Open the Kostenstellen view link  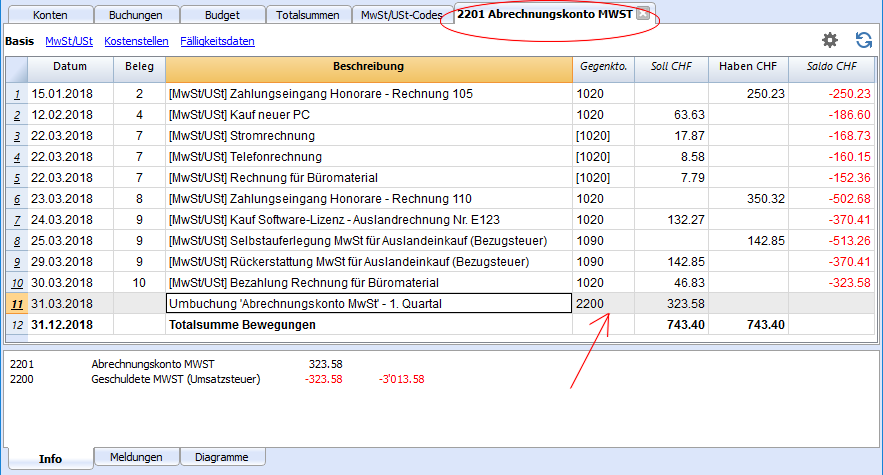pyautogui.click(x=136, y=41)
